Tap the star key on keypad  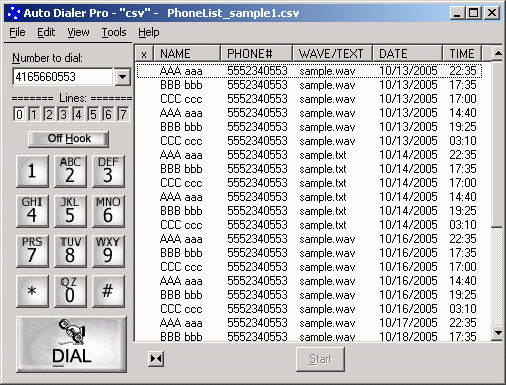pyautogui.click(x=32, y=291)
